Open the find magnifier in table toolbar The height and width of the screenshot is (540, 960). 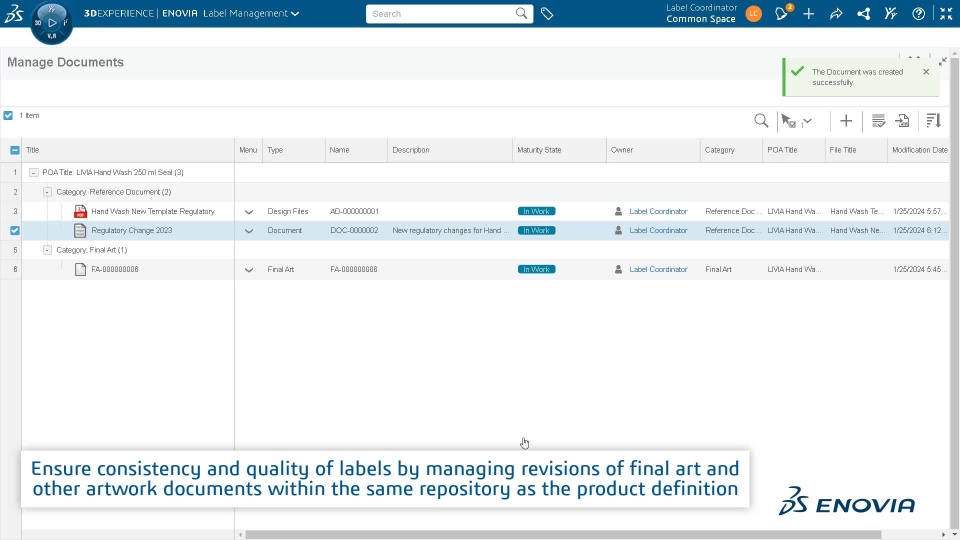coord(761,121)
